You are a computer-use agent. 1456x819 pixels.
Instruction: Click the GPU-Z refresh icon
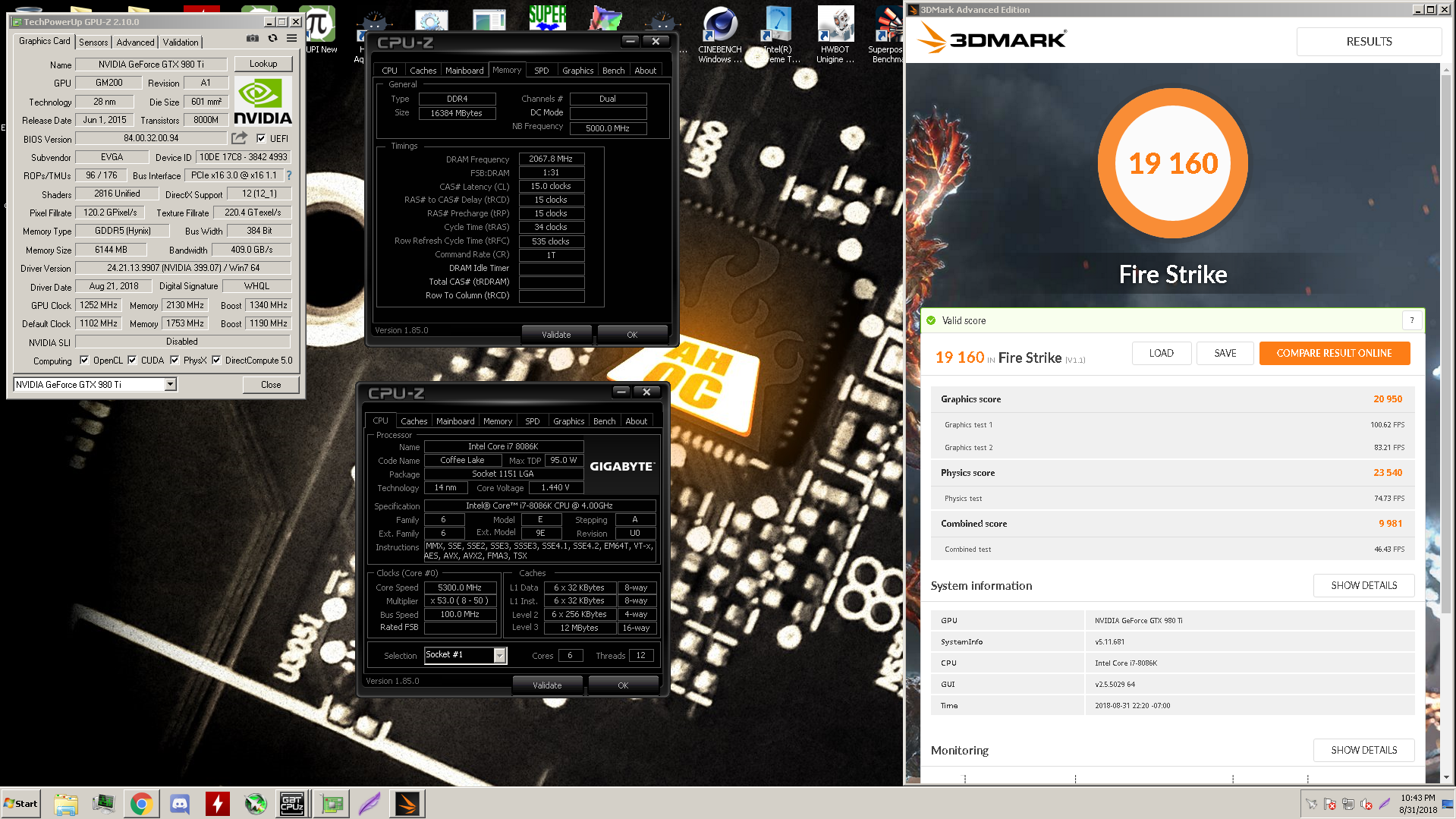coord(272,38)
